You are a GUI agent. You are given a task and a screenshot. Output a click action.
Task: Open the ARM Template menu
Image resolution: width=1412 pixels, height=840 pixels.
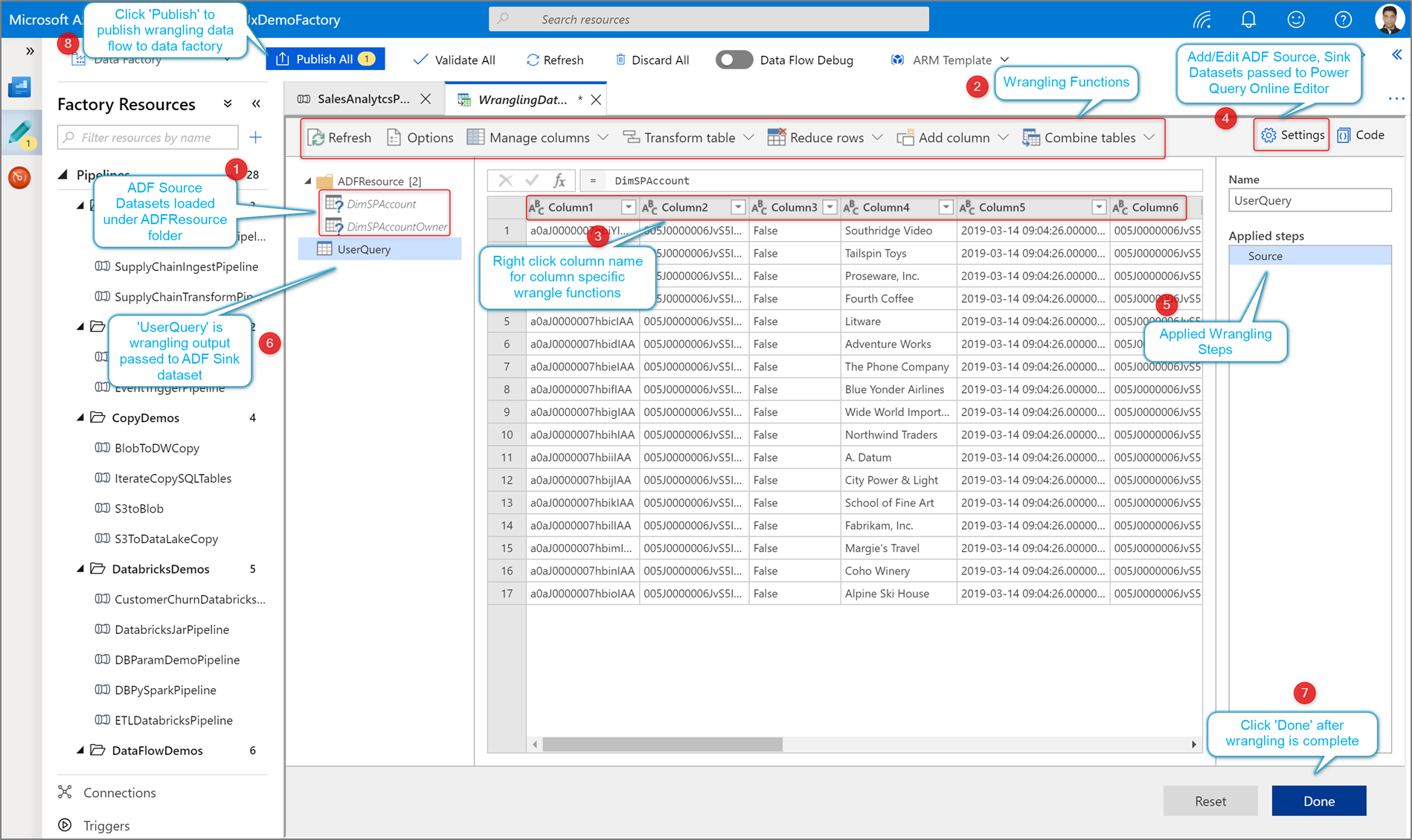tap(949, 60)
